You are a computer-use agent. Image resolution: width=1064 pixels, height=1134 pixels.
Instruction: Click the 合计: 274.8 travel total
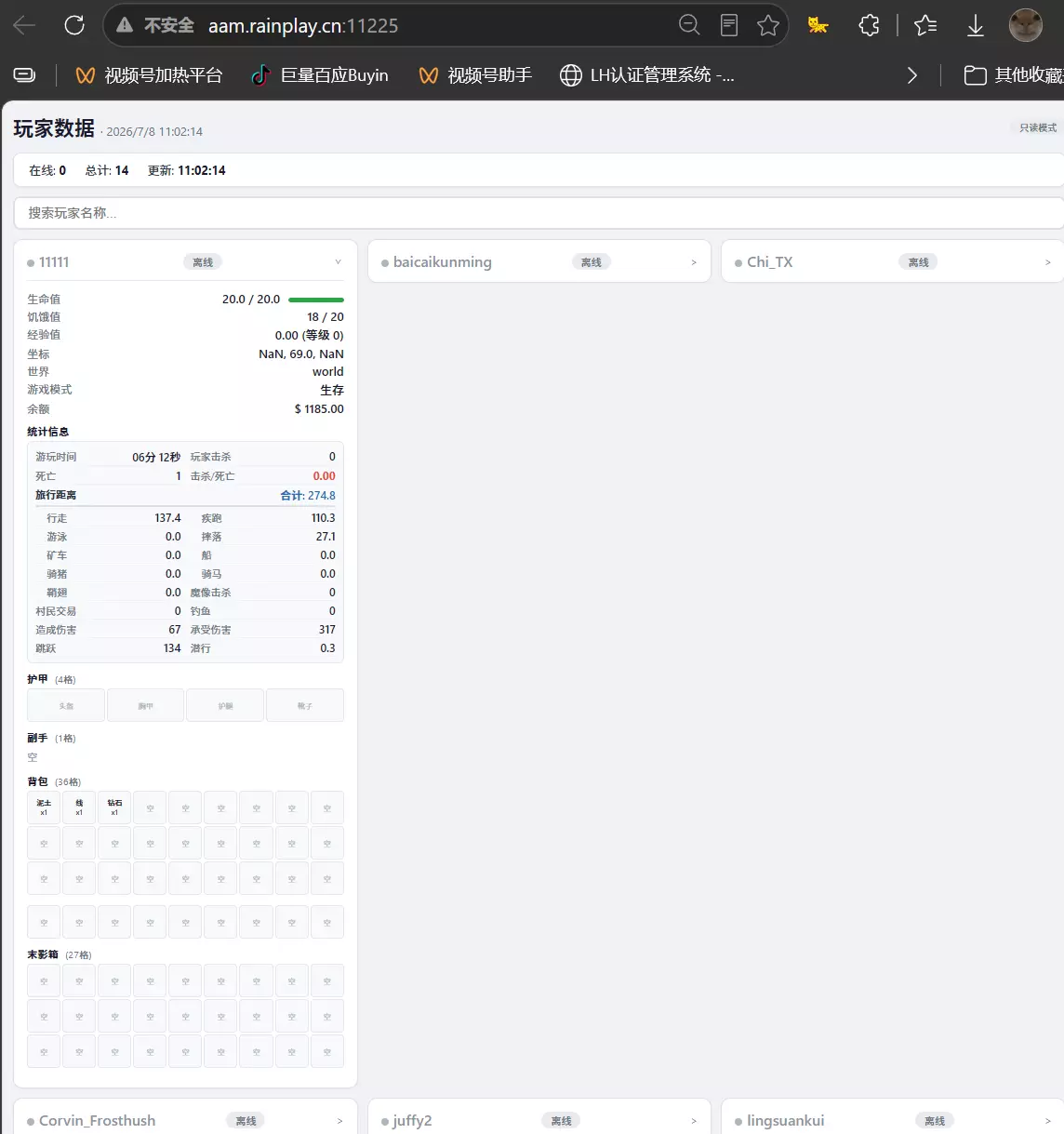pos(308,496)
